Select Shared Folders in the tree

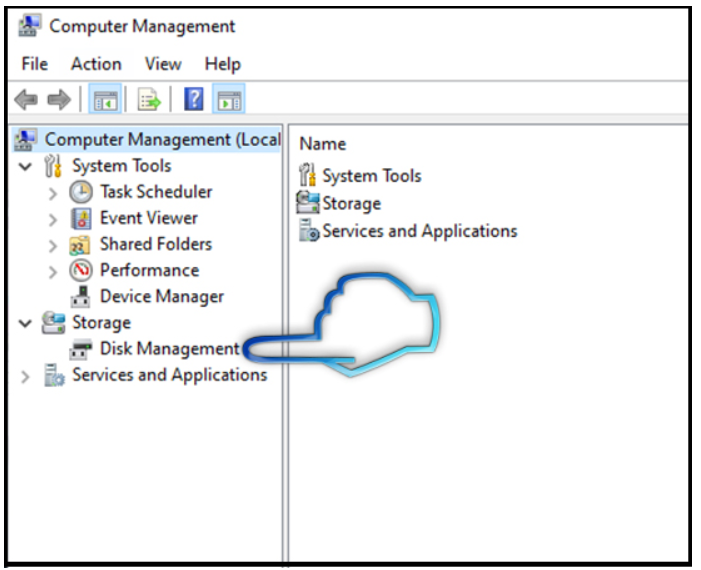click(156, 244)
